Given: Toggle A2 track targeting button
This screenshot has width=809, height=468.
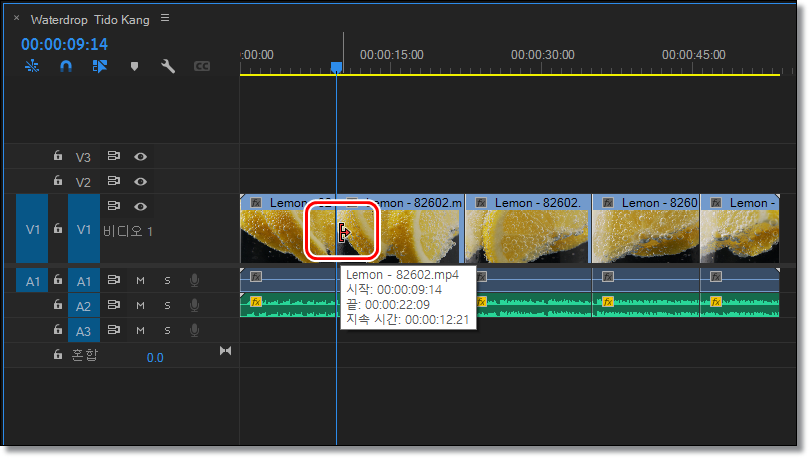Looking at the screenshot, I should 84,306.
